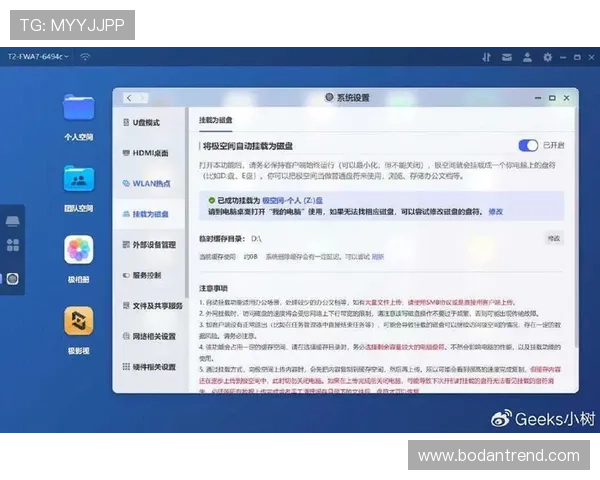Minimize the main client window from the top bar
The width and height of the screenshot is (600, 480).
point(563,57)
